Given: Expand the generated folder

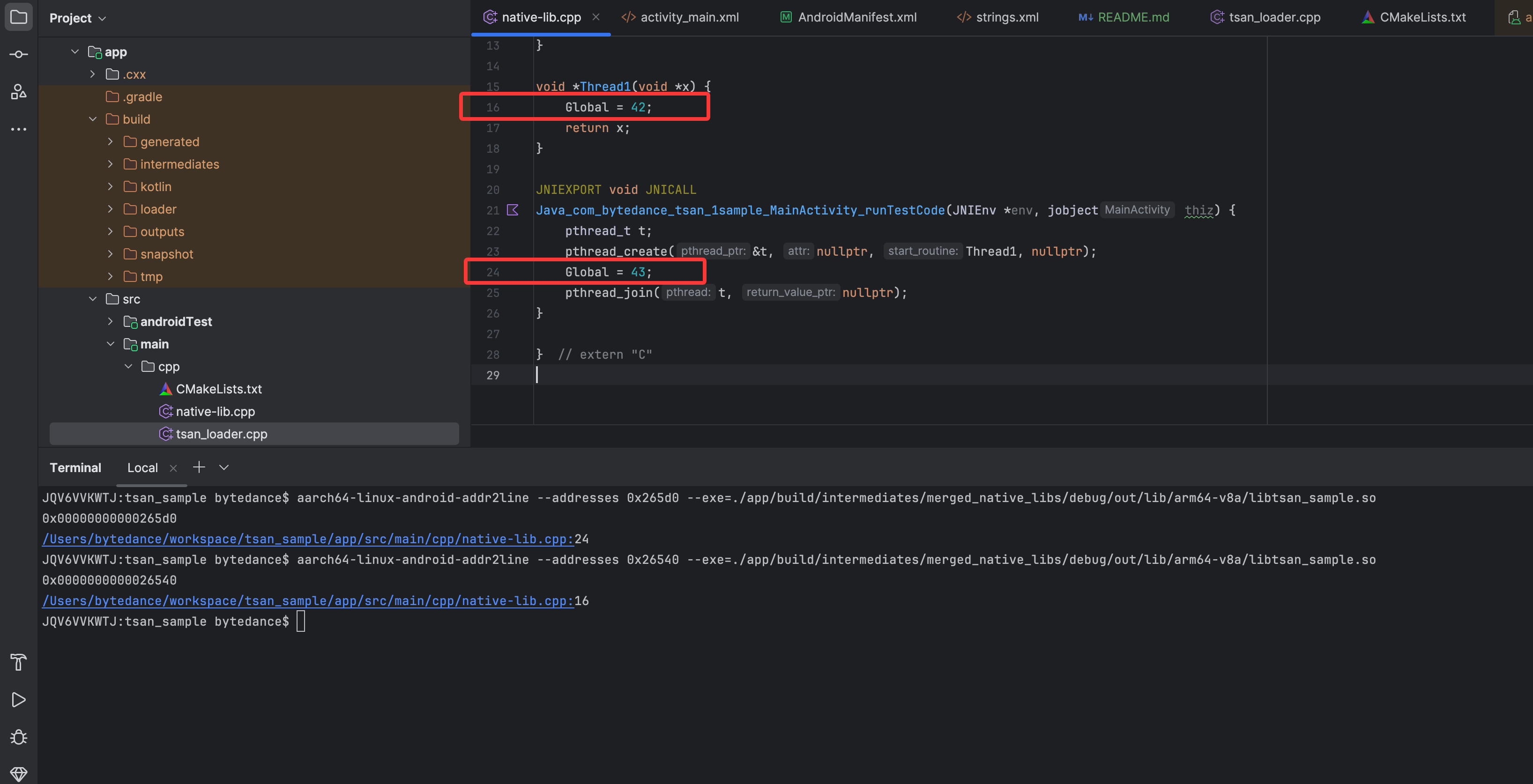Looking at the screenshot, I should point(111,141).
